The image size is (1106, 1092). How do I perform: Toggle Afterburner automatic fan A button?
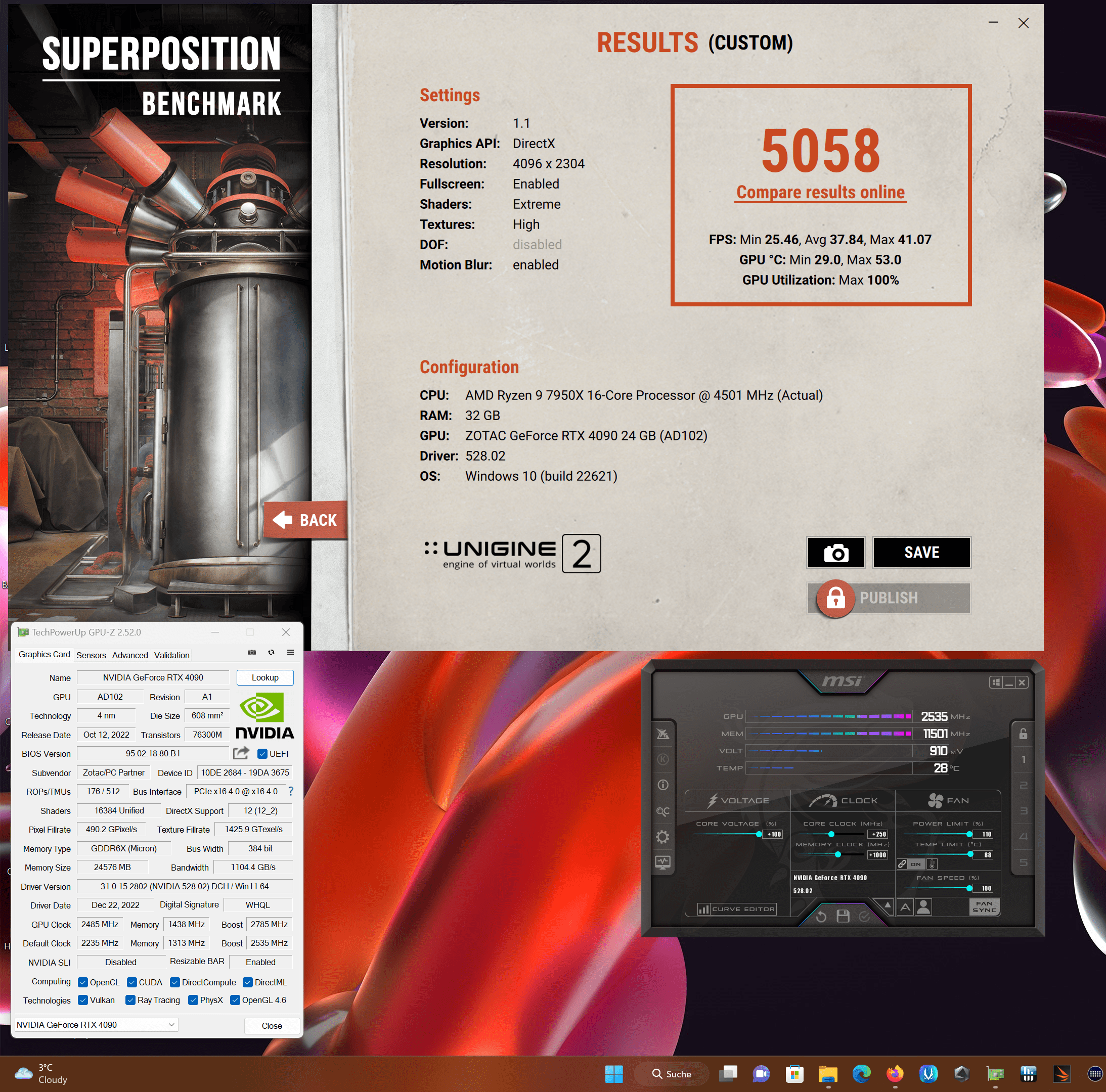point(905,906)
